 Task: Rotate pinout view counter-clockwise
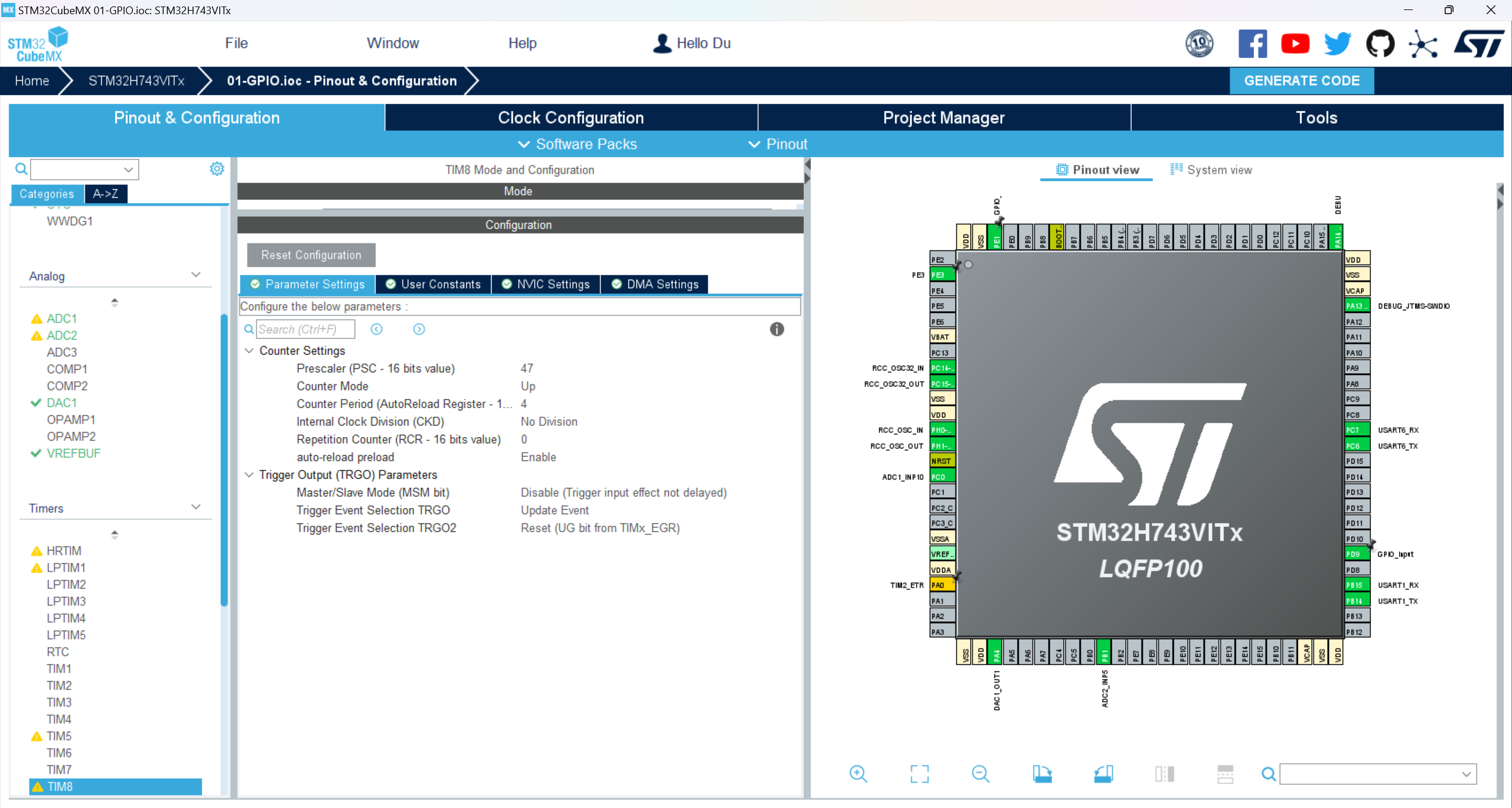click(x=1103, y=774)
